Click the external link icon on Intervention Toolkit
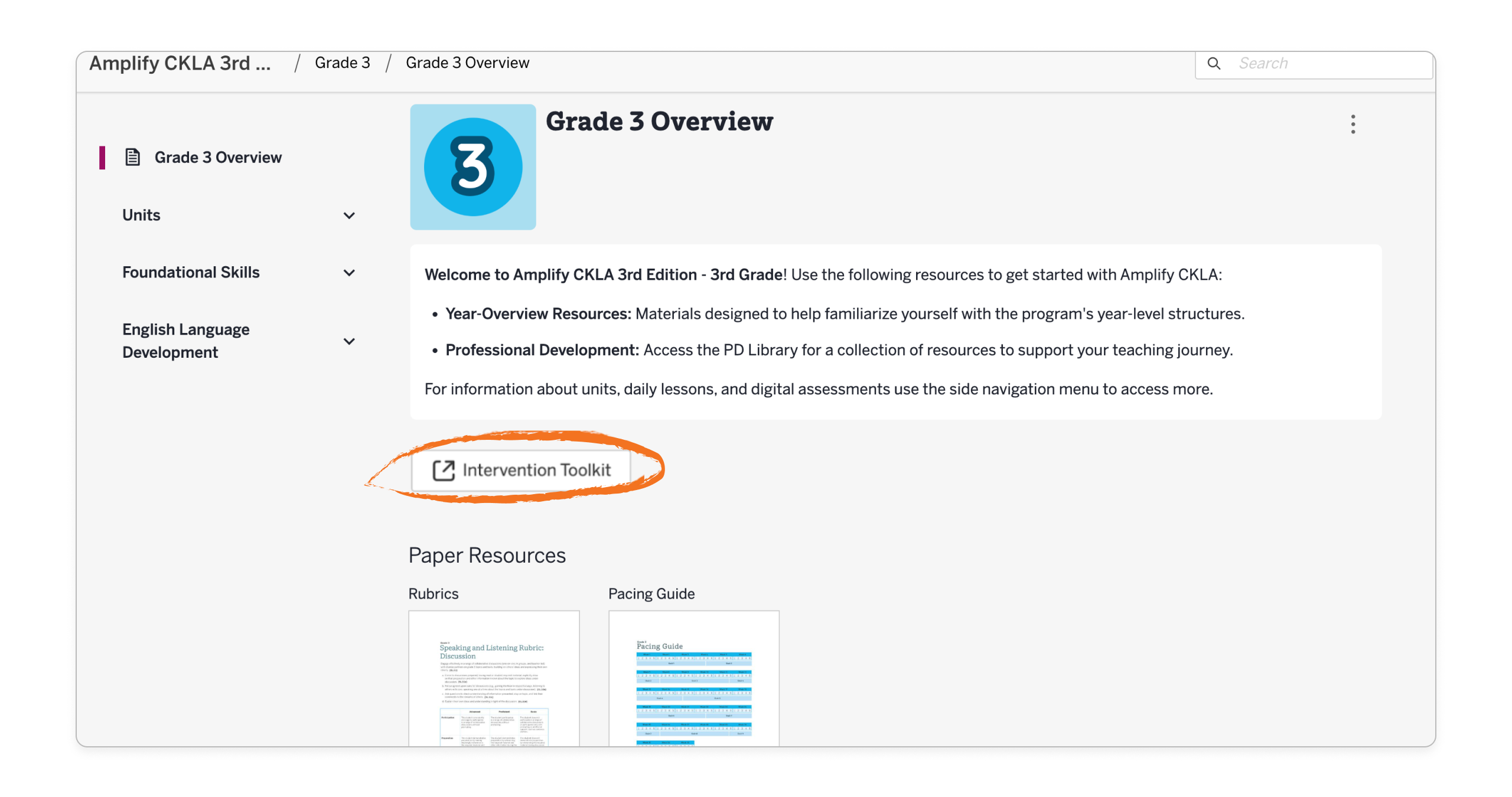Viewport: 1512px width, 797px height. coord(443,470)
